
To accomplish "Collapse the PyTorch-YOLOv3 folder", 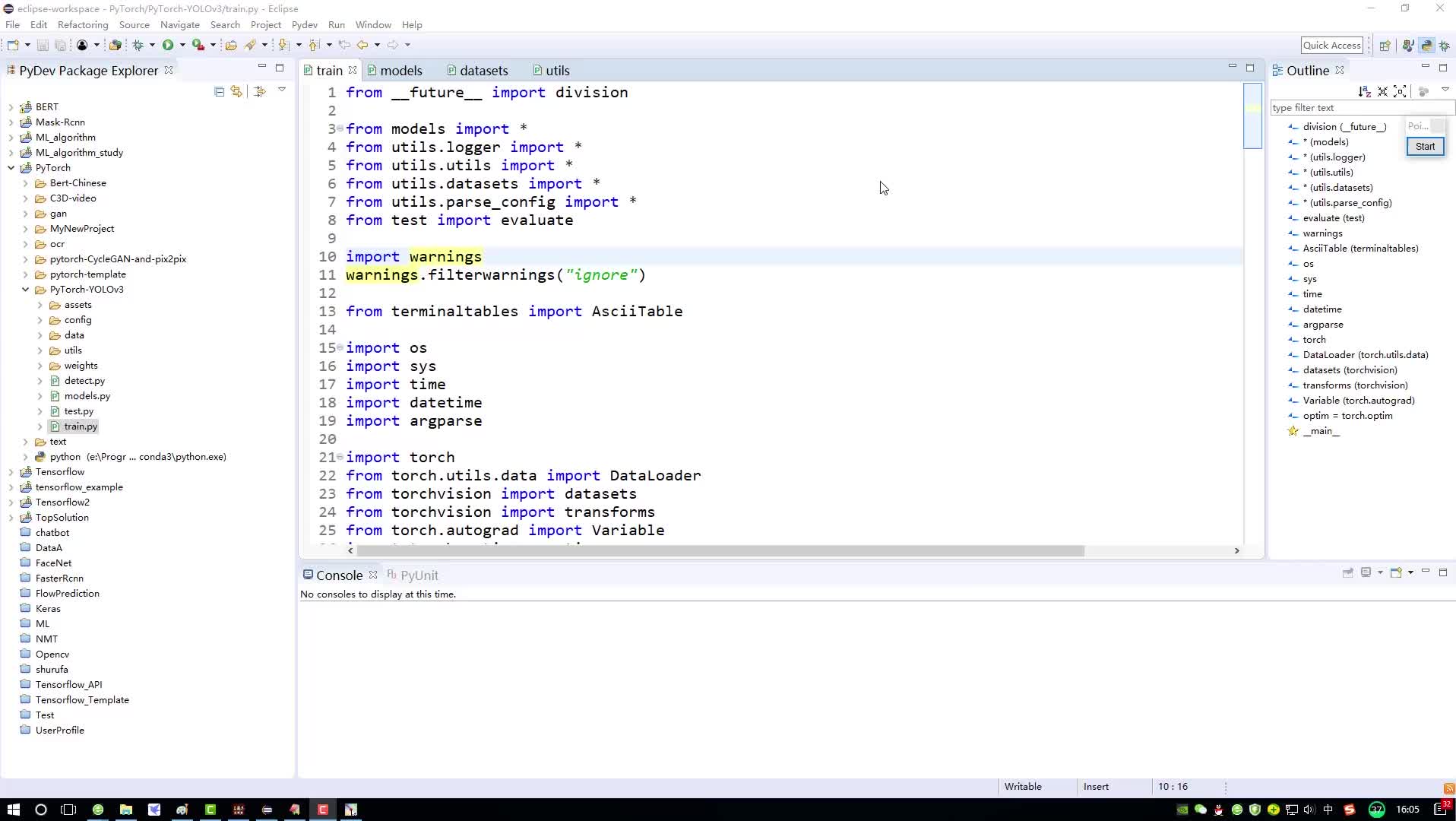I will pos(25,290).
